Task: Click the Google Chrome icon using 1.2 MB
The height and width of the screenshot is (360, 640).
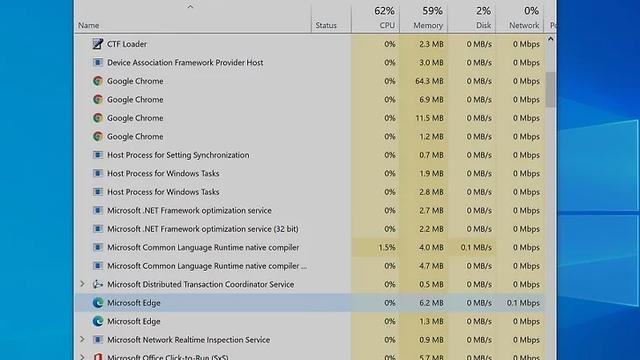Action: (x=98, y=136)
